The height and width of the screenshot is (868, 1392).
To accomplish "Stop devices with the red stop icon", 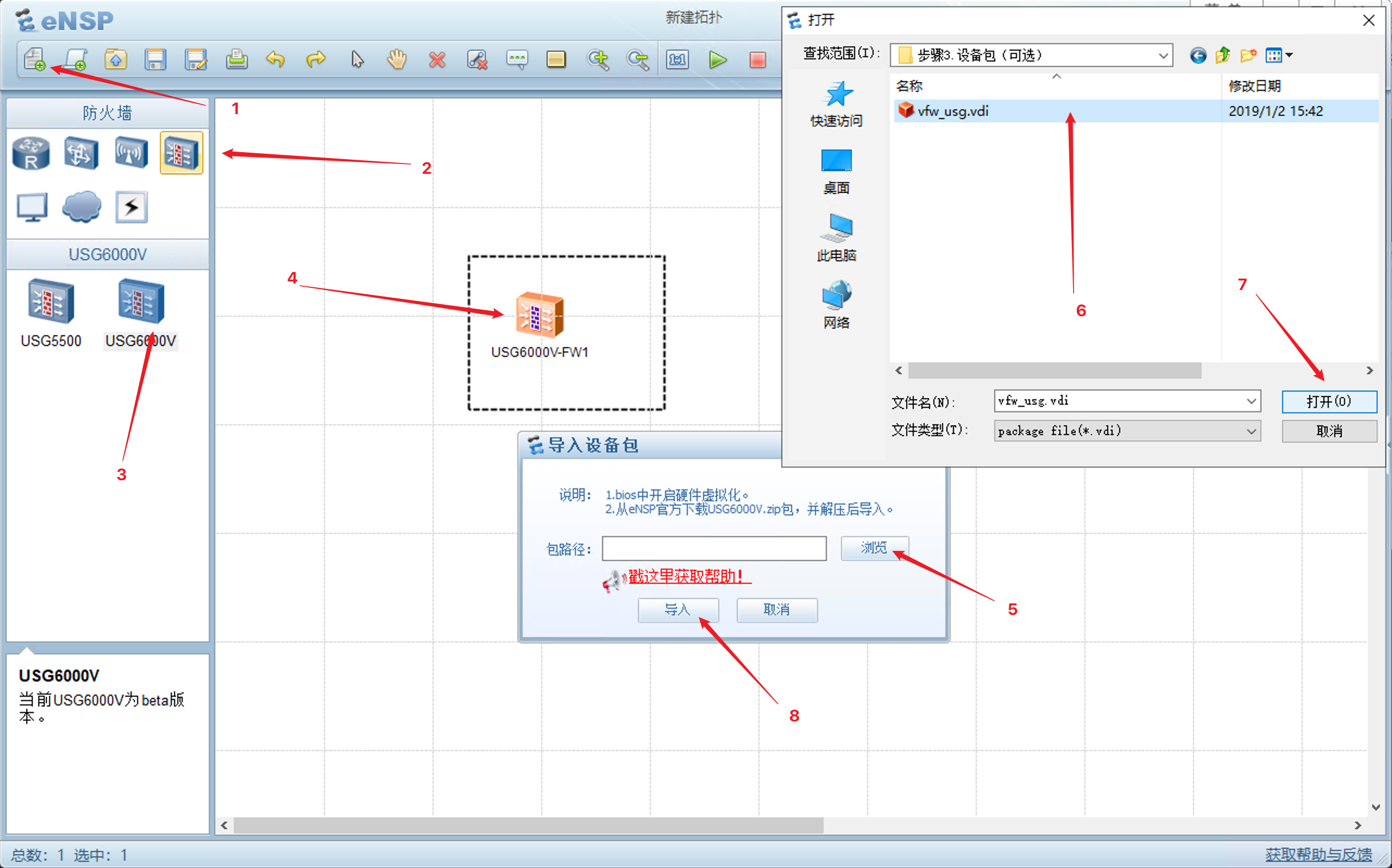I will coord(758,60).
